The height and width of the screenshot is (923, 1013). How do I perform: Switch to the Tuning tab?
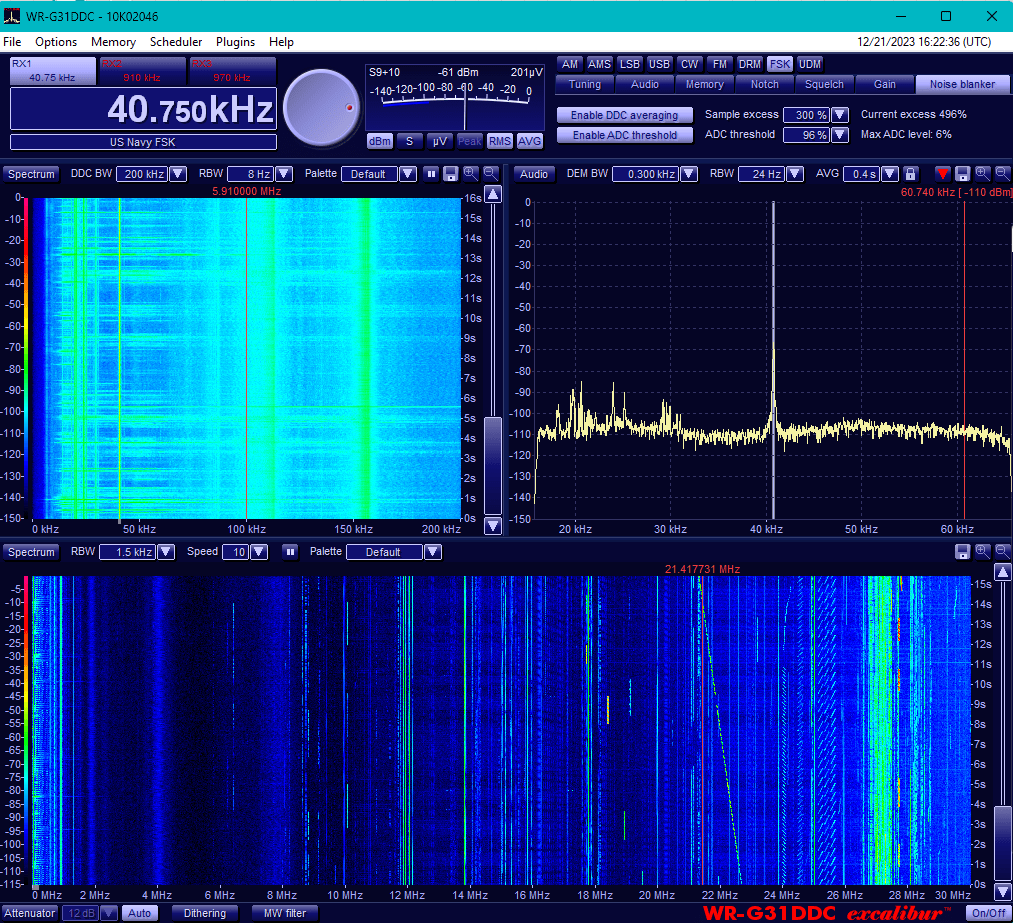point(585,85)
